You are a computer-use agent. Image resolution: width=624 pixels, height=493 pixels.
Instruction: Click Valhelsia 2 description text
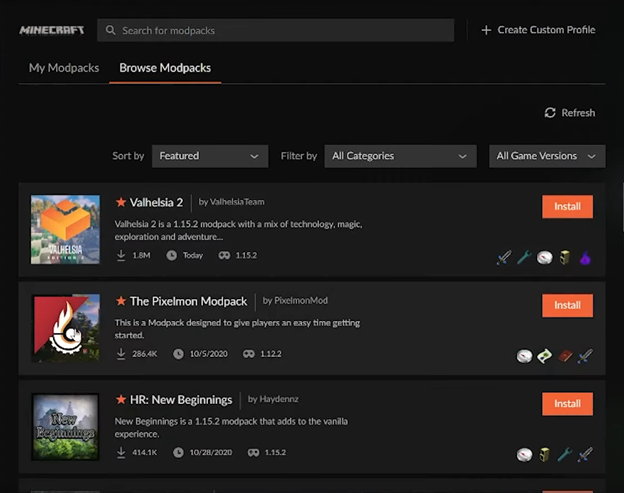pyautogui.click(x=238, y=230)
